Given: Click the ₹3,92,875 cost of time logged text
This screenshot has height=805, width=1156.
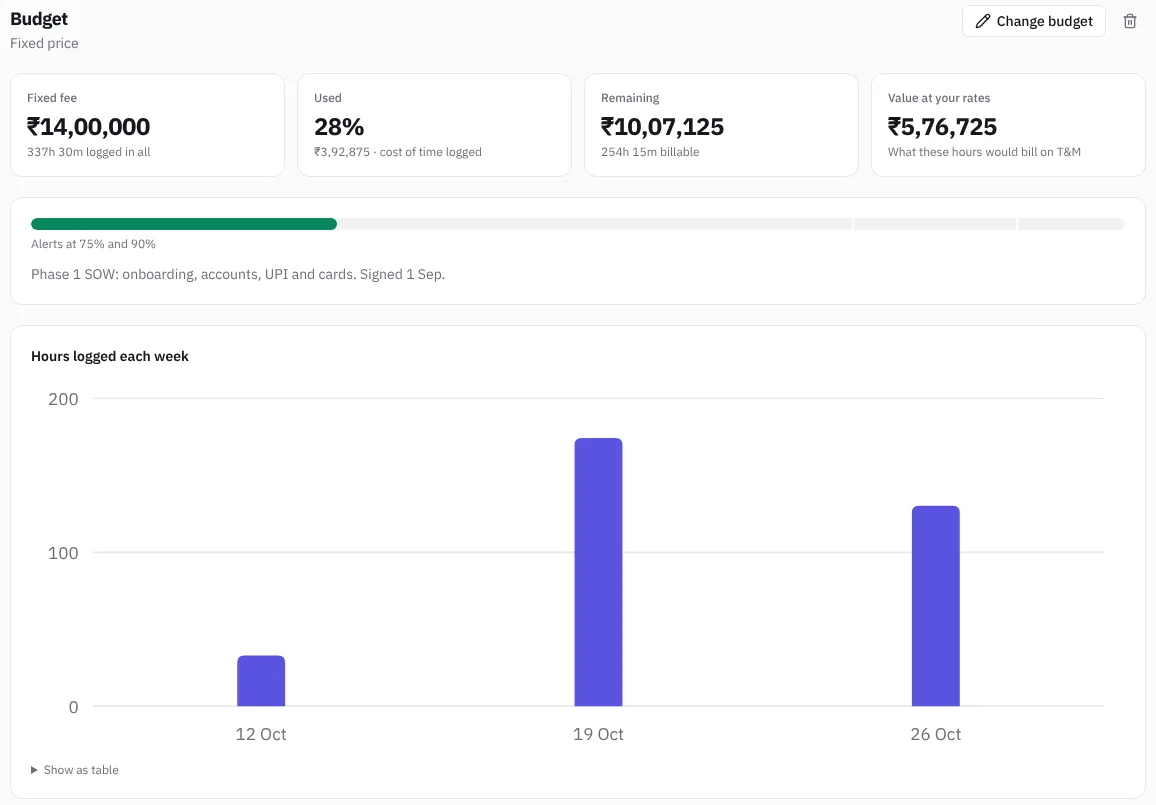Looking at the screenshot, I should [x=397, y=152].
